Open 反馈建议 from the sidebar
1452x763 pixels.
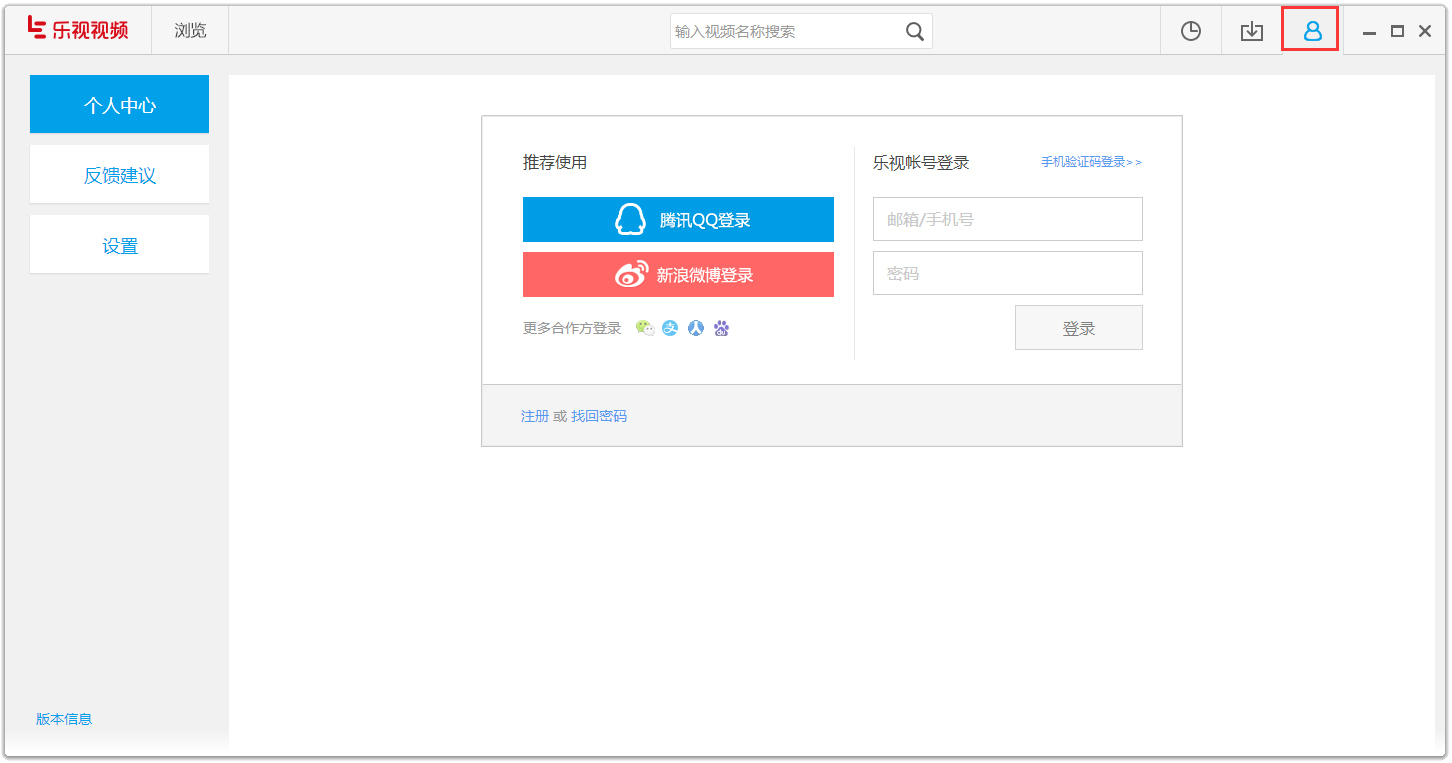click(119, 174)
